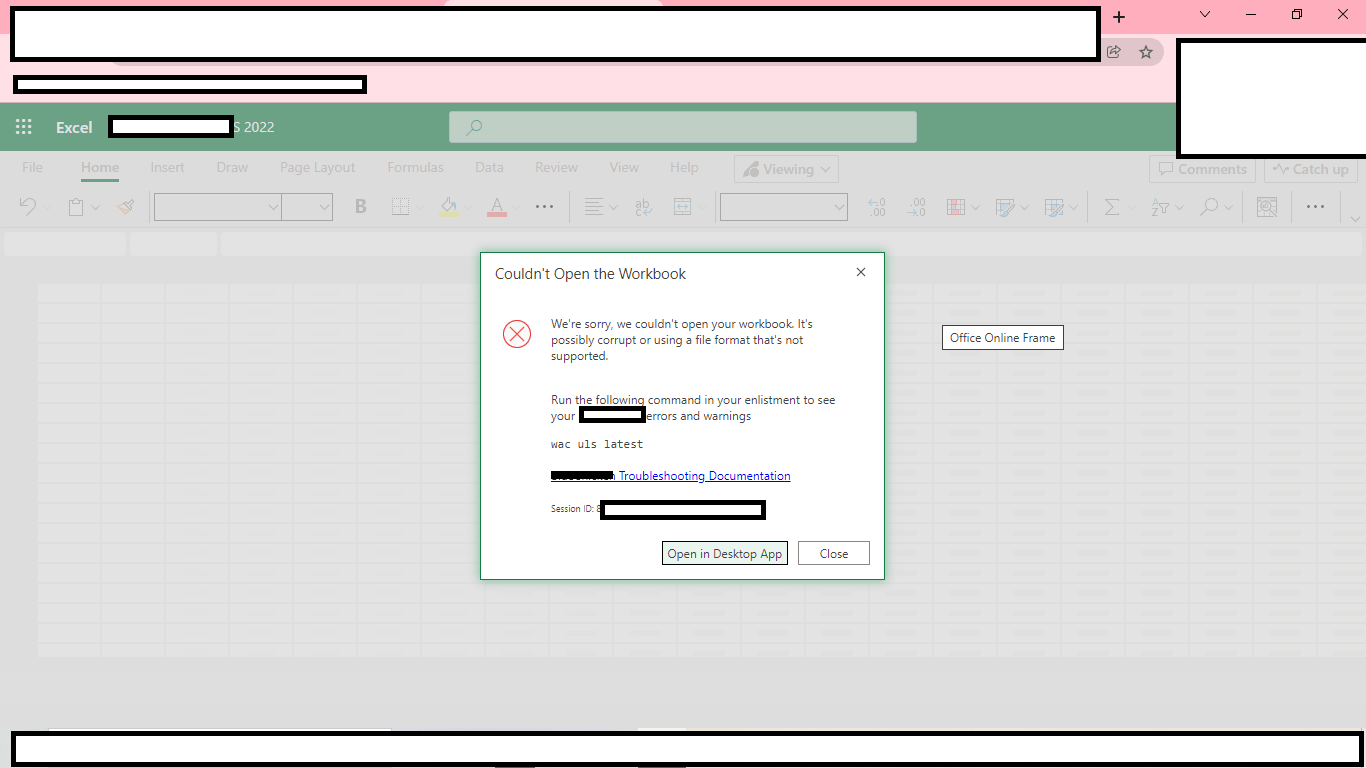Image resolution: width=1366 pixels, height=768 pixels.
Task: Open a new browser tab
Action: 1119,17
